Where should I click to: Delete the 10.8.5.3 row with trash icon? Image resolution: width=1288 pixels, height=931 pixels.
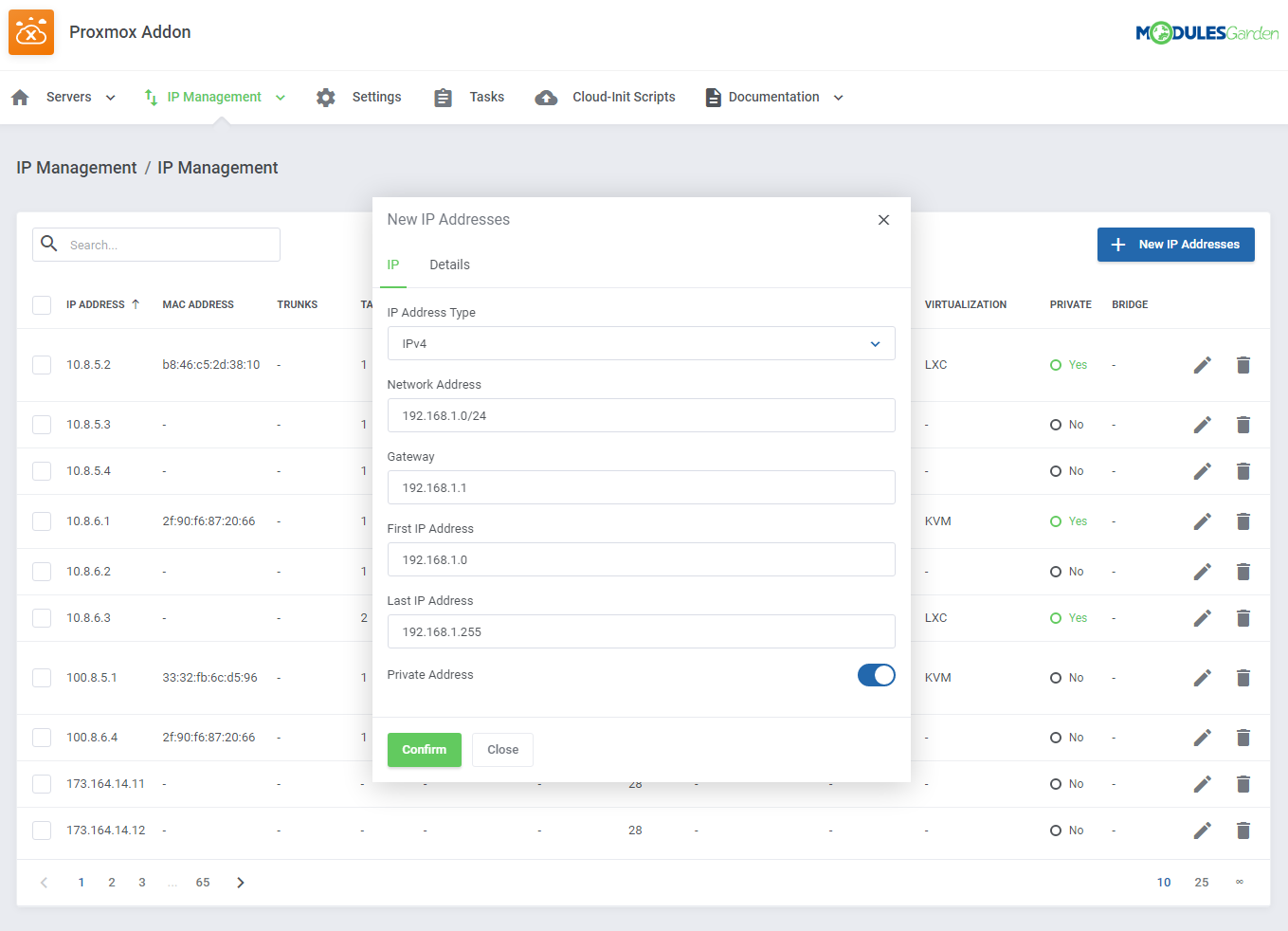pyautogui.click(x=1243, y=425)
